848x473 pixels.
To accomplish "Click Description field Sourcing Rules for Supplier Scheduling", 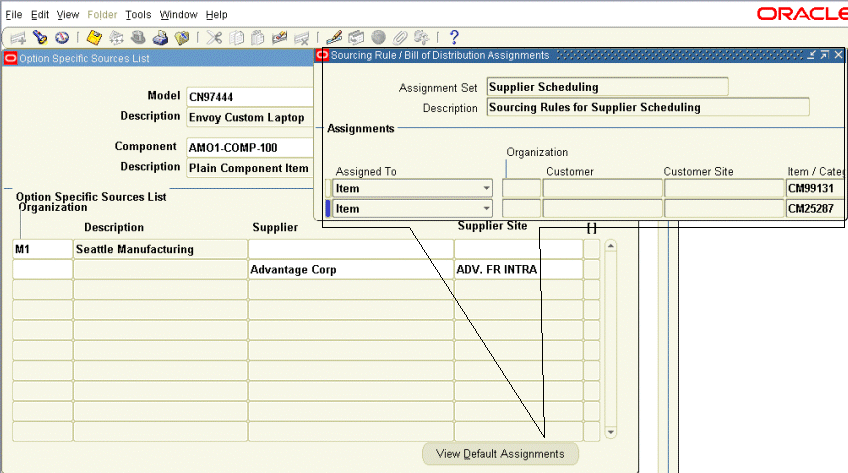I will (x=648, y=107).
